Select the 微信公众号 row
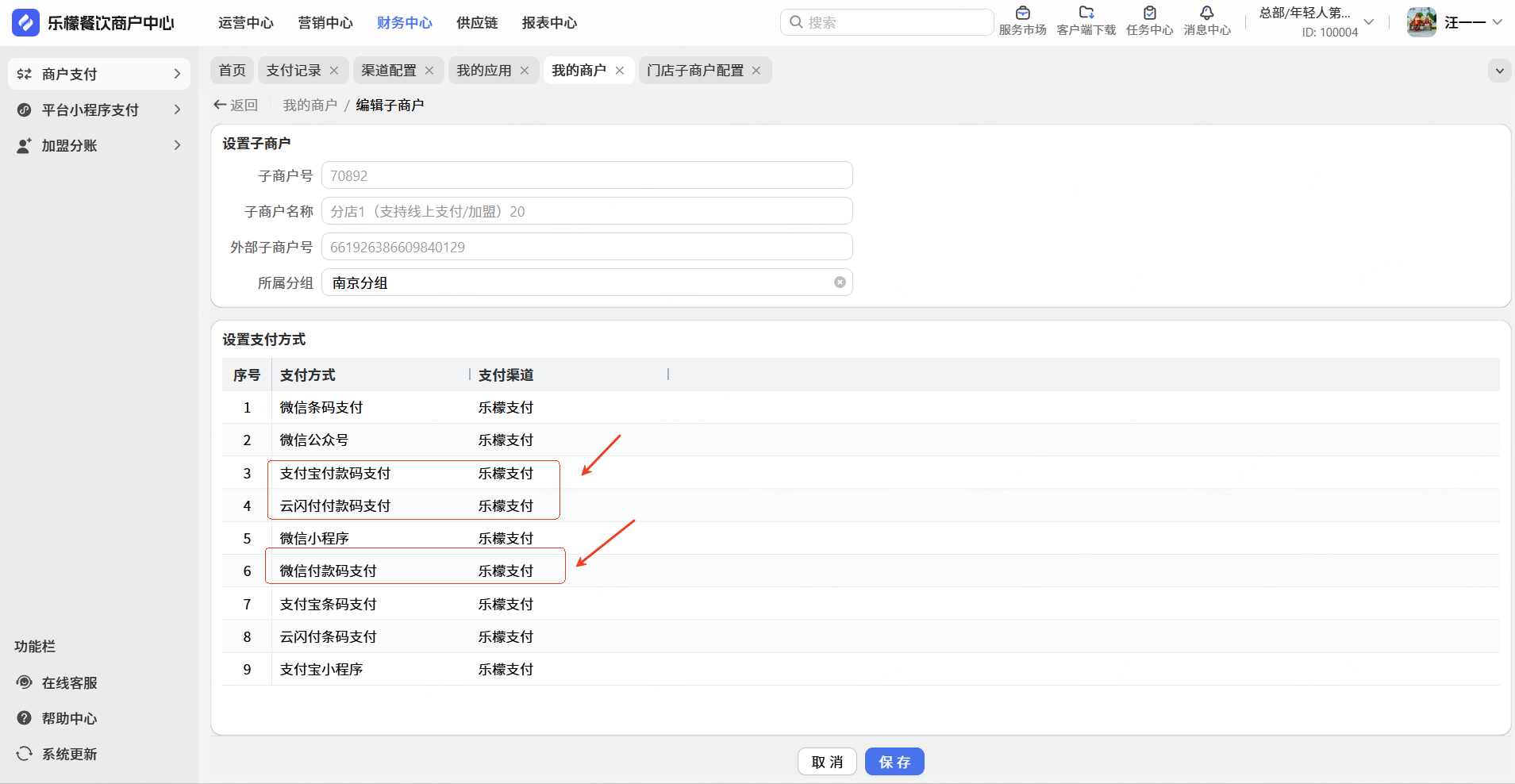This screenshot has width=1515, height=784. coord(861,440)
